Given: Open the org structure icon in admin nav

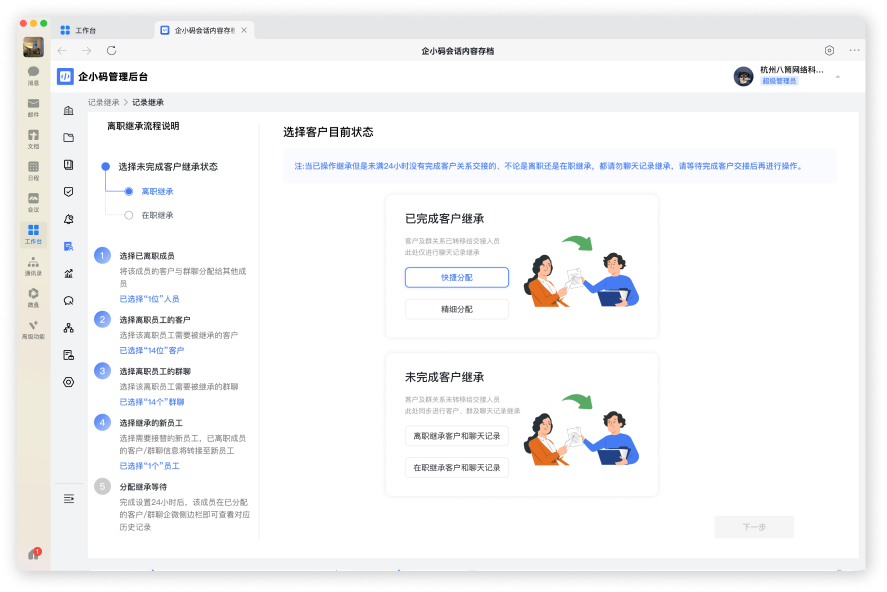Looking at the screenshot, I should (x=68, y=327).
